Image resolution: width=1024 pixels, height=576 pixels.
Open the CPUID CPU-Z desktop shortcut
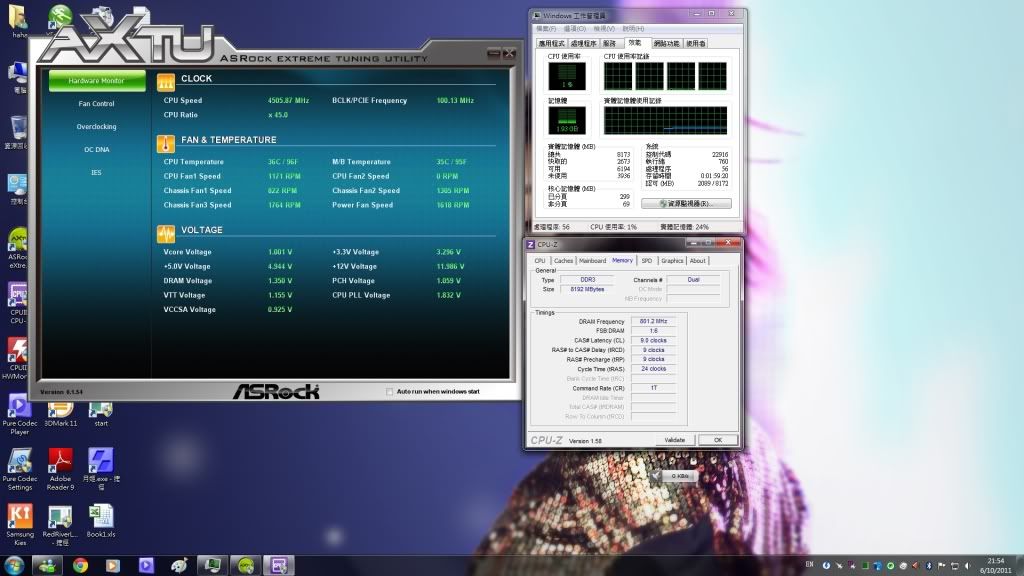pyautogui.click(x=17, y=303)
